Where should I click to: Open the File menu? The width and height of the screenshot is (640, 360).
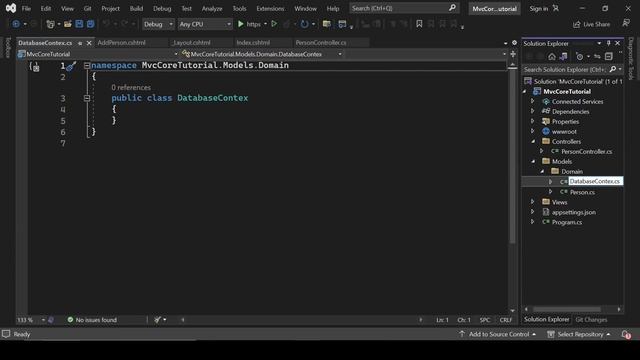click(x=26, y=8)
